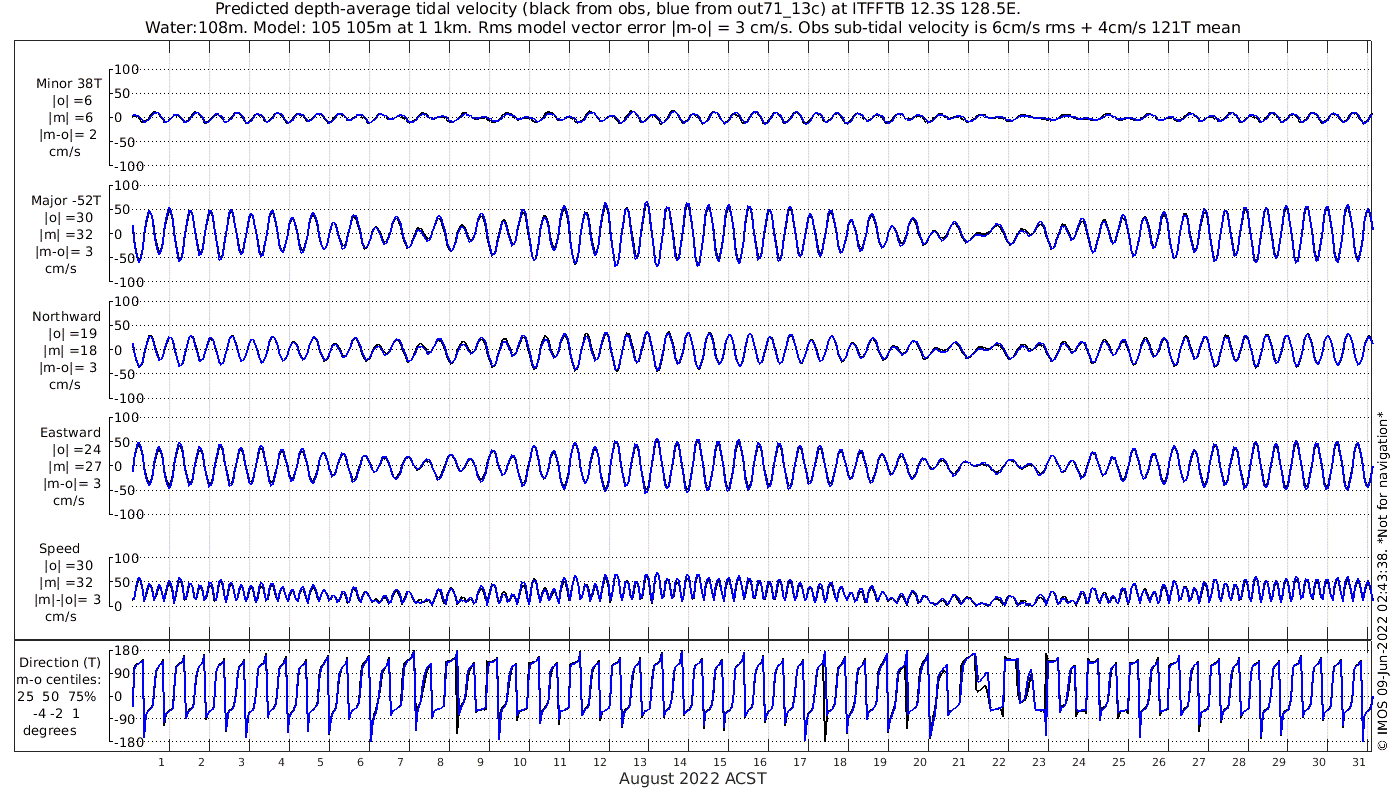Click the 'degrees' unit label

[x=50, y=730]
